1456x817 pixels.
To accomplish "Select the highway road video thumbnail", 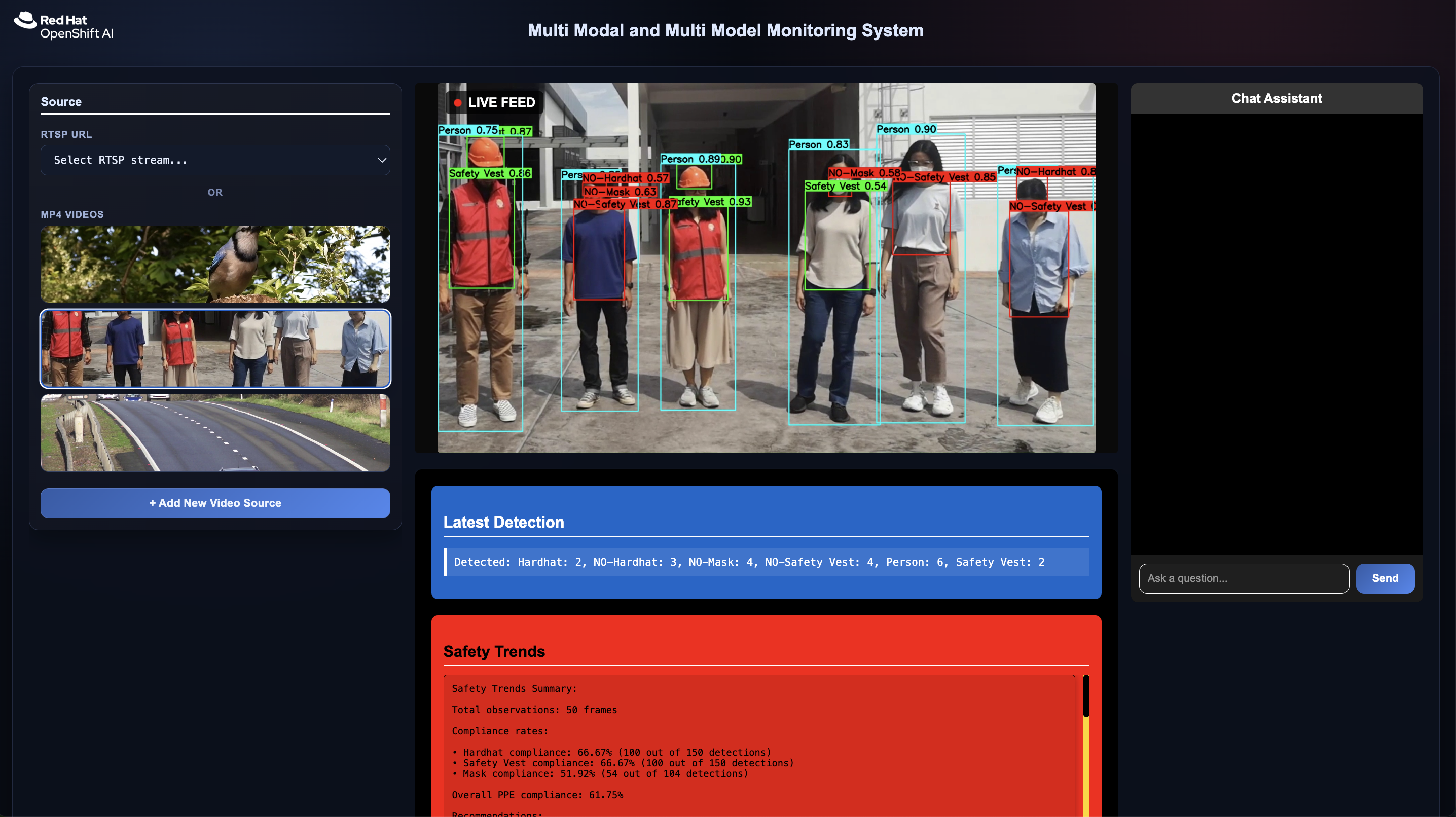I will pos(215,433).
